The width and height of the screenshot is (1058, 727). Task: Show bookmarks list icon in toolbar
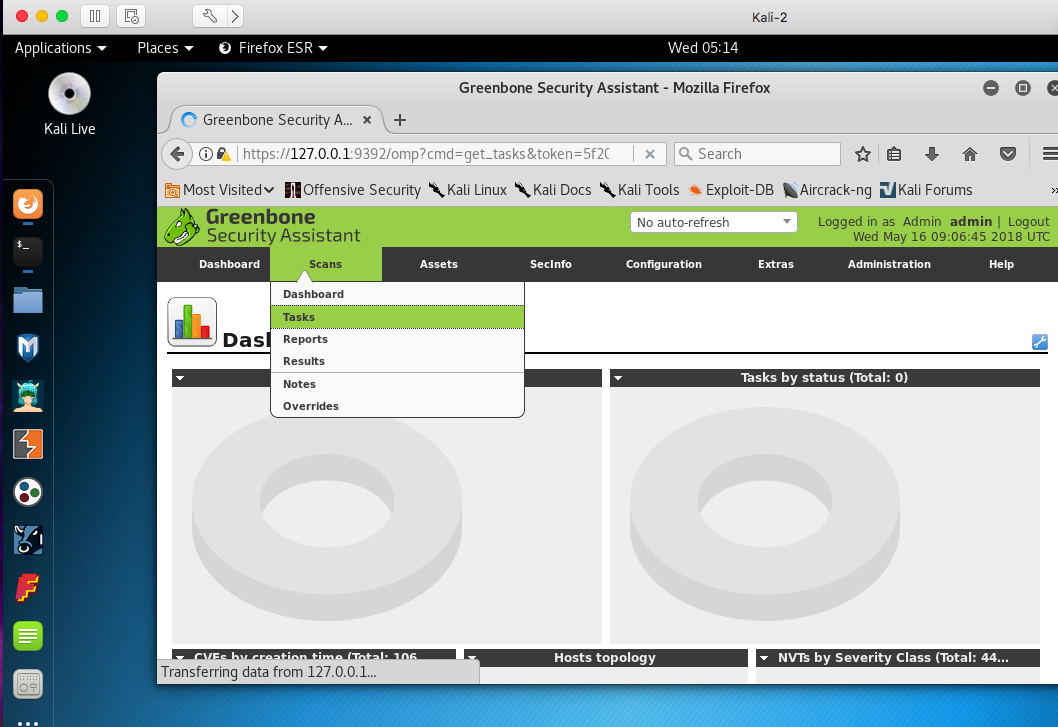pyautogui.click(x=894, y=155)
